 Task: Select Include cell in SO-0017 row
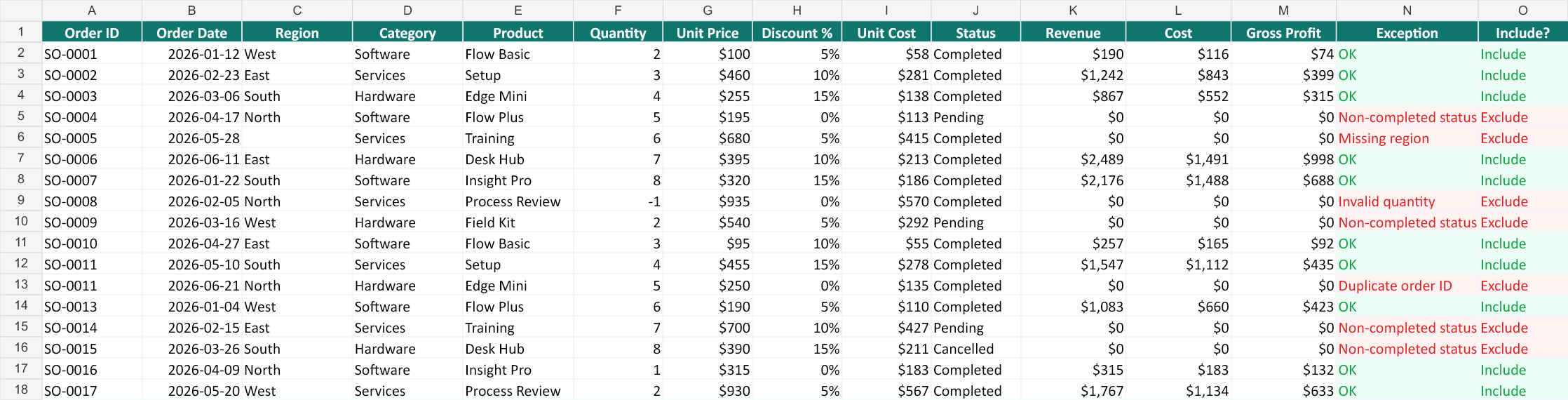1523,390
